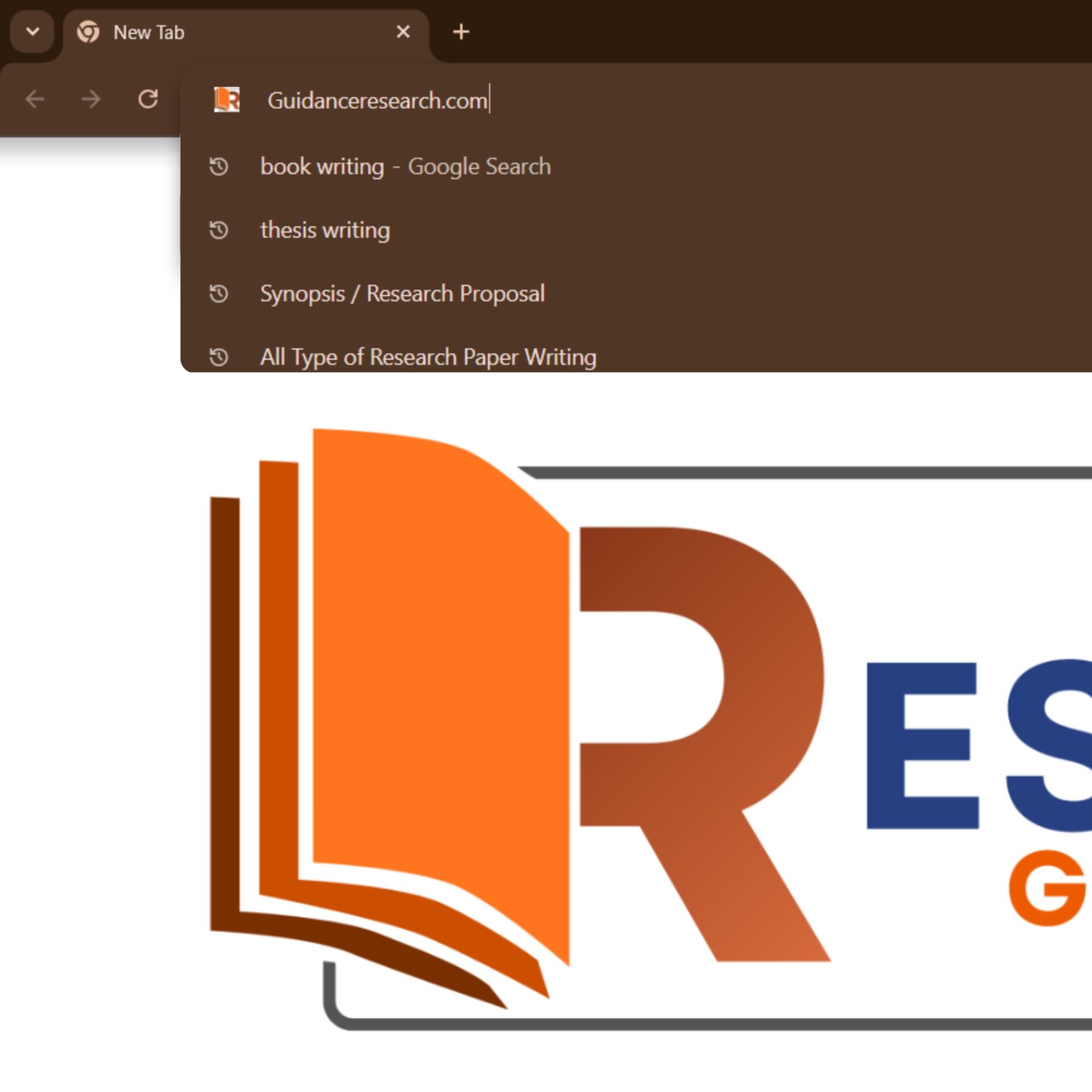Choose book writing Google Search suggestion
The width and height of the screenshot is (1092, 1092).
pyautogui.click(x=405, y=167)
